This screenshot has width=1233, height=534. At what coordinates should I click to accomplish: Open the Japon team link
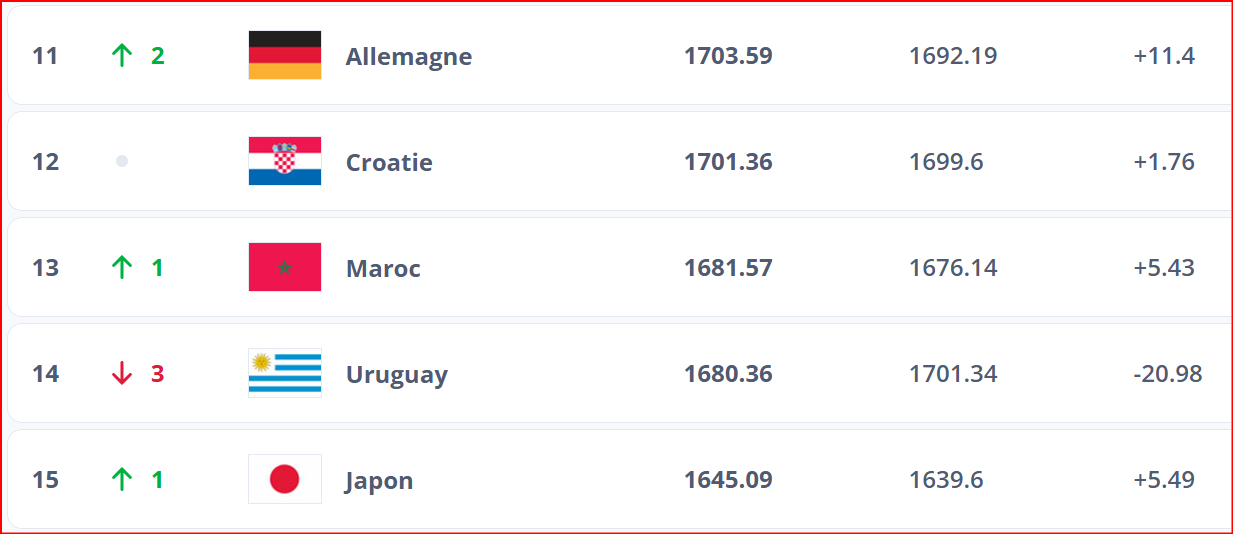tap(379, 480)
